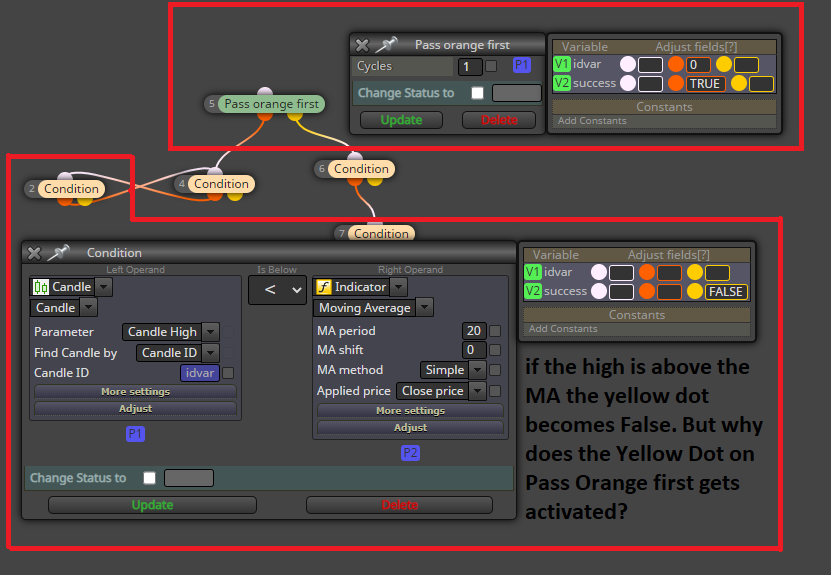The image size is (831, 575).
Task: Select the Pass orange first node
Action: 271,104
